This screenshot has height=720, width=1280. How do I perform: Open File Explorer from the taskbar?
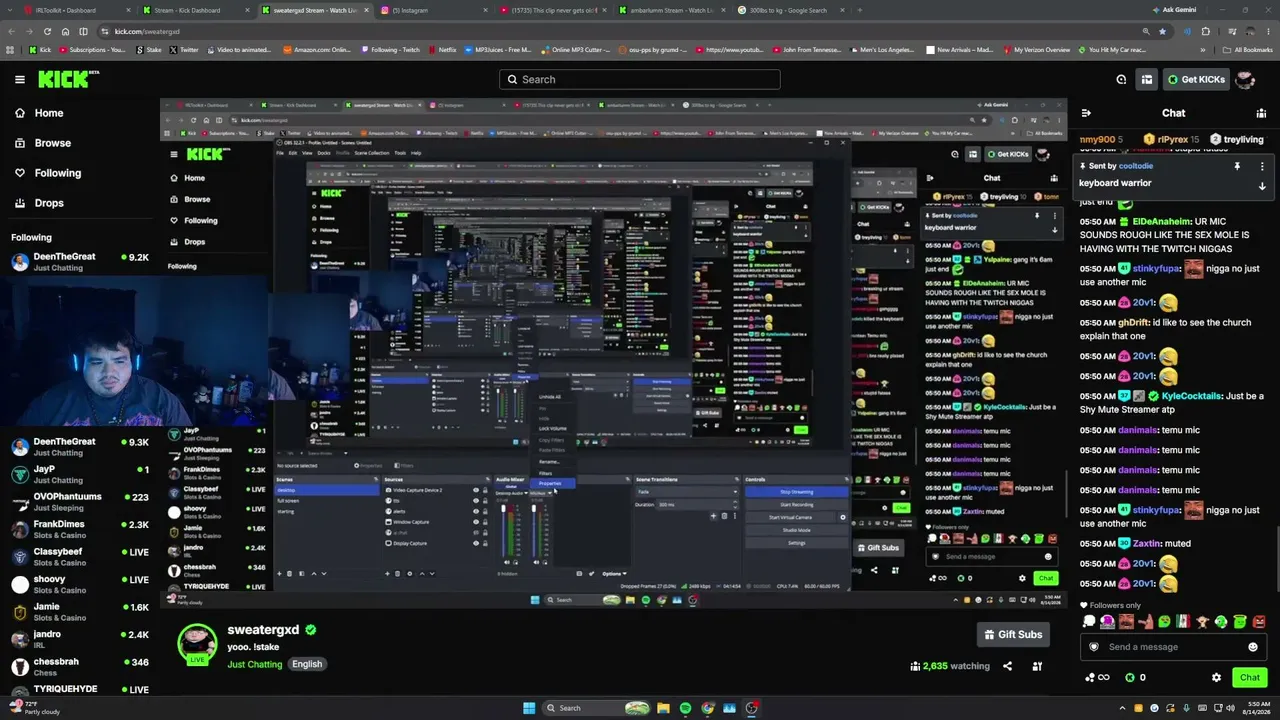click(x=663, y=708)
